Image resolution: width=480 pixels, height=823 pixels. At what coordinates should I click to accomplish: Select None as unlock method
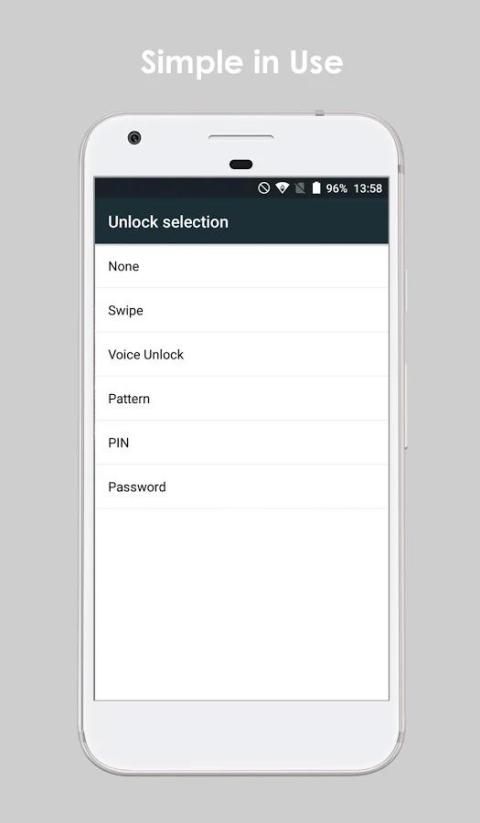[x=242, y=266]
